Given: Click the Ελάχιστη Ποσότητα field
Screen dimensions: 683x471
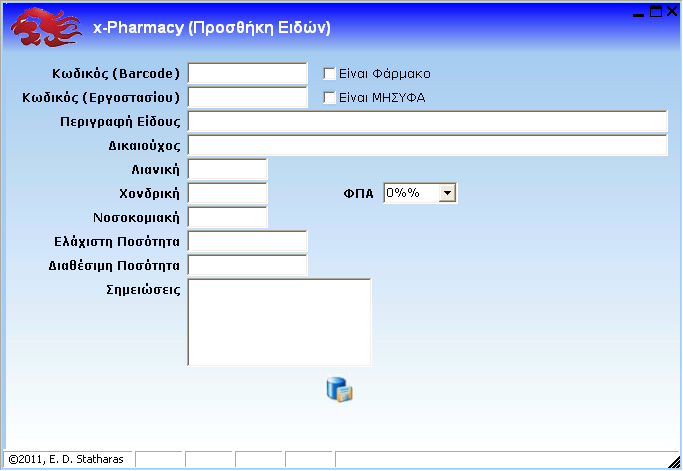Looking at the screenshot, I should pyautogui.click(x=247, y=241).
